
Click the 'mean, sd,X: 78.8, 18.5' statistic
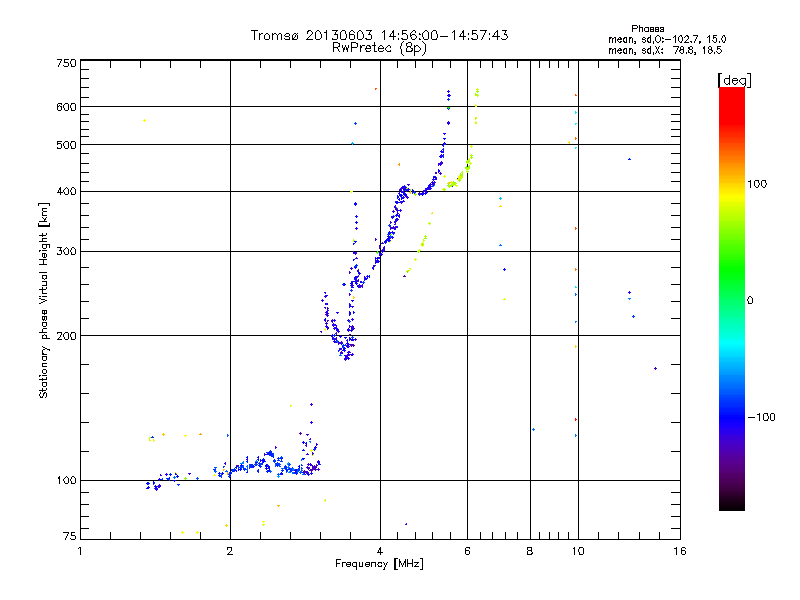coord(665,50)
